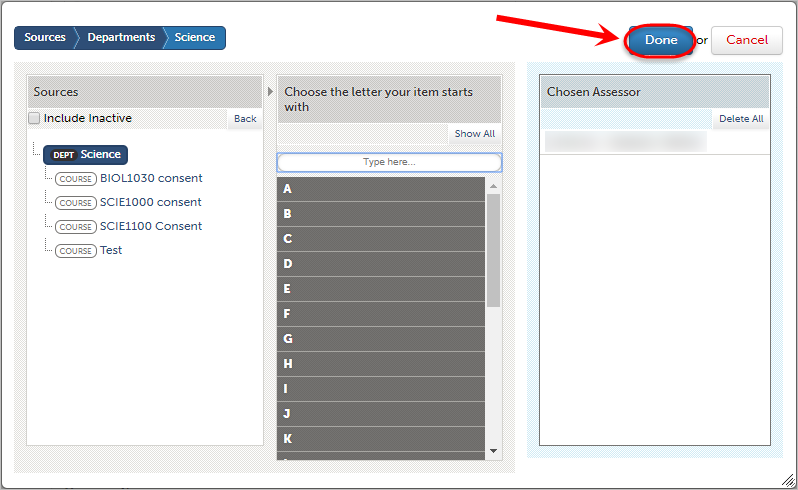The image size is (798, 490).
Task: Click Show All in letter panel
Action: [474, 133]
